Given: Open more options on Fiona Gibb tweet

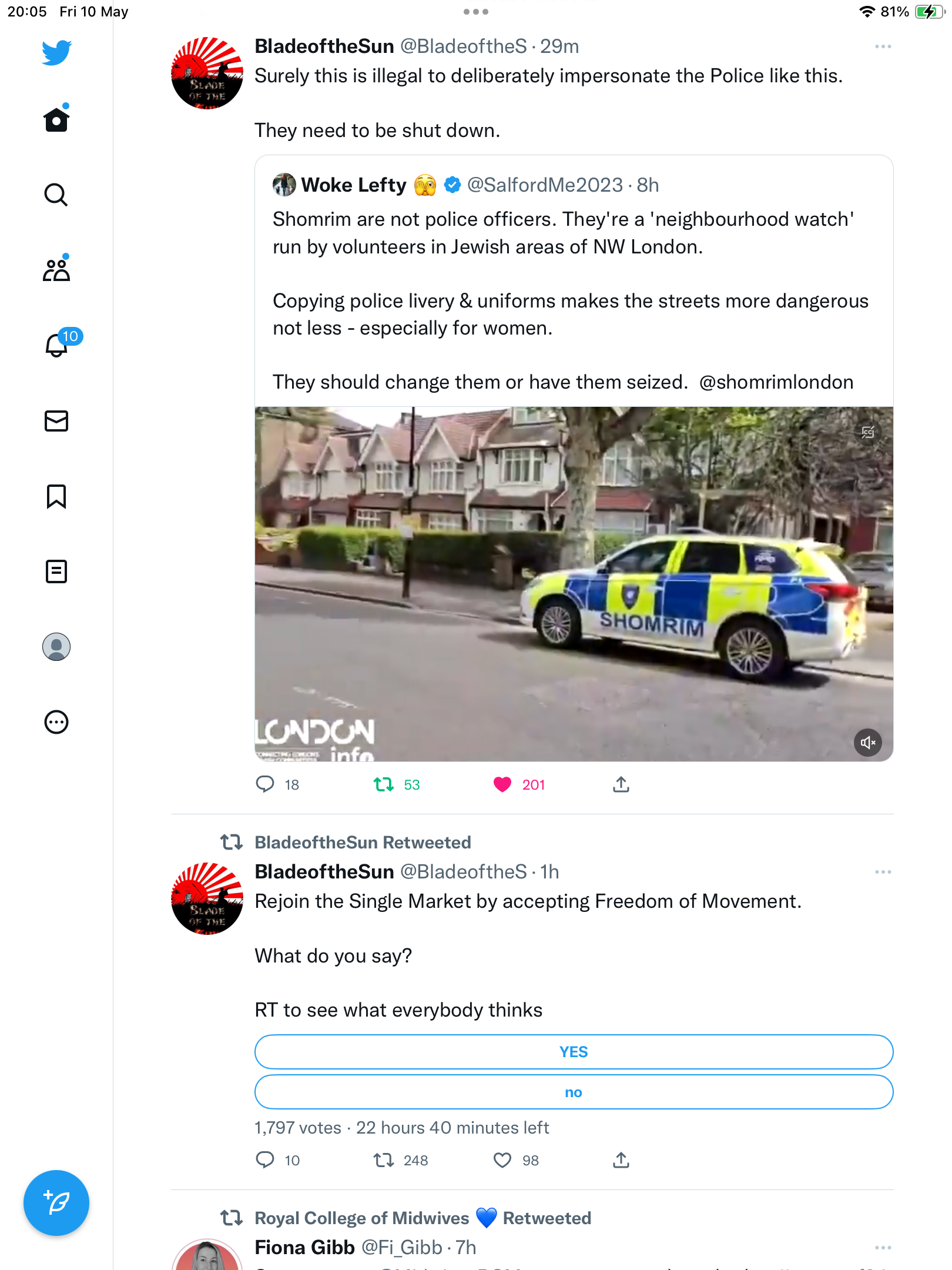Looking at the screenshot, I should [x=883, y=1248].
